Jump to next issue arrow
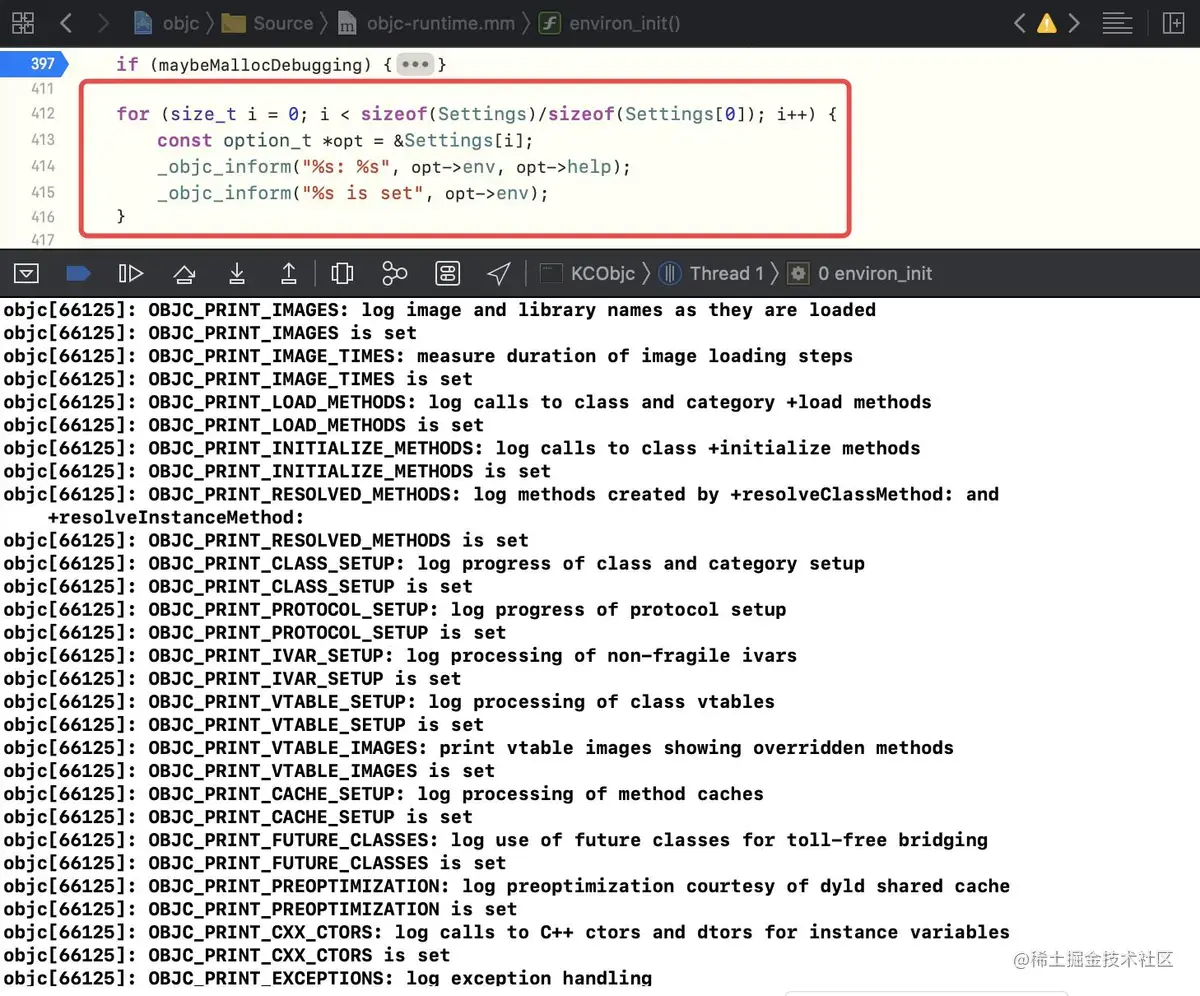 pos(1075,22)
